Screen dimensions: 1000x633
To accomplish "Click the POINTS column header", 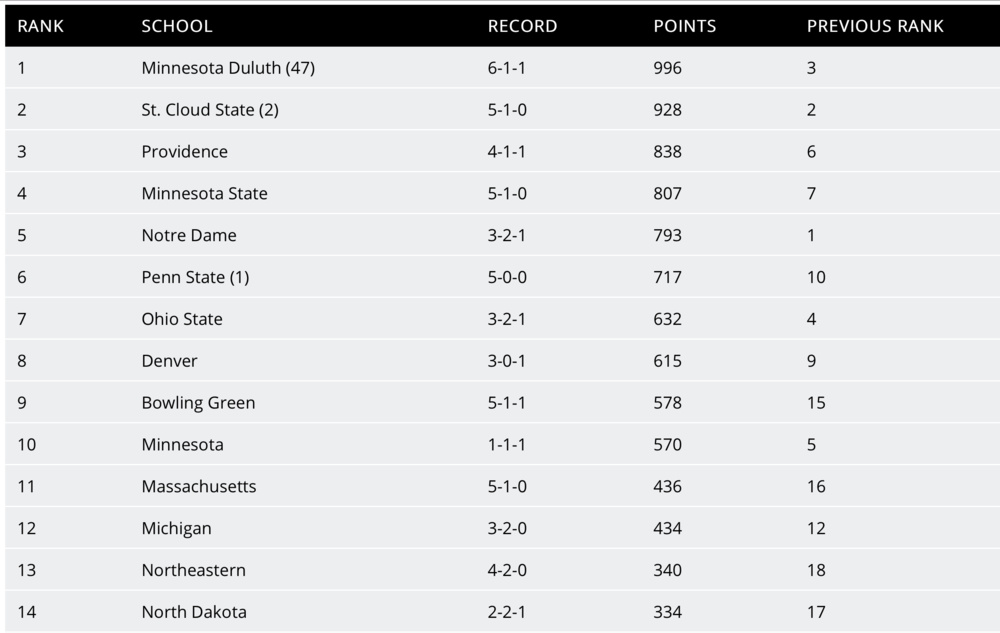I will tap(685, 26).
